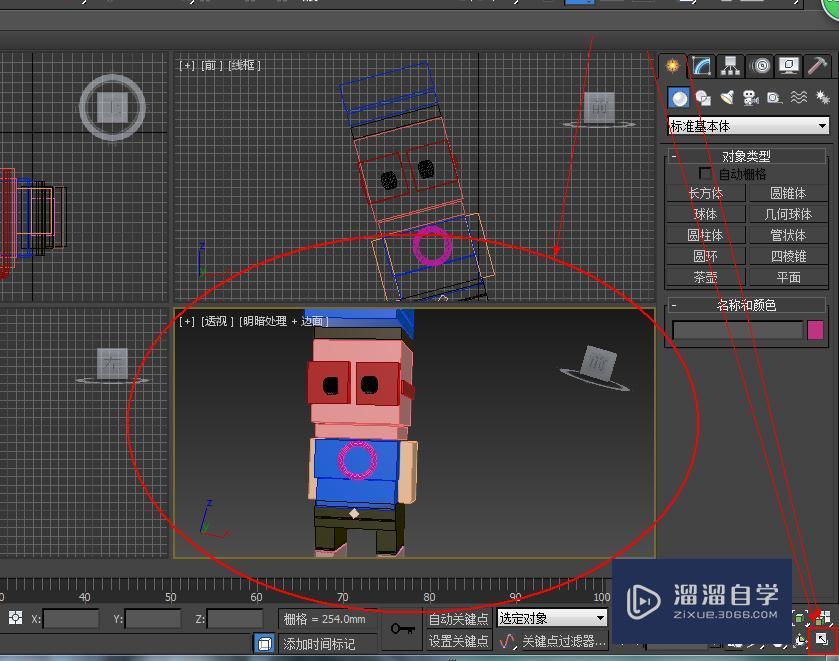The width and height of the screenshot is (839, 661).
Task: Enable the 自动栅格 (AutoGrid) checkbox
Action: pos(706,172)
